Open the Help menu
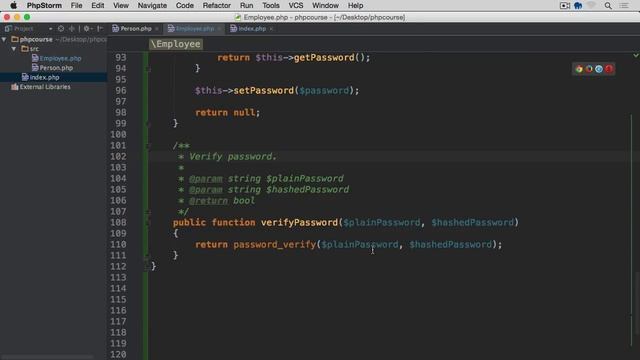The image size is (640, 360). click(x=356, y=5)
